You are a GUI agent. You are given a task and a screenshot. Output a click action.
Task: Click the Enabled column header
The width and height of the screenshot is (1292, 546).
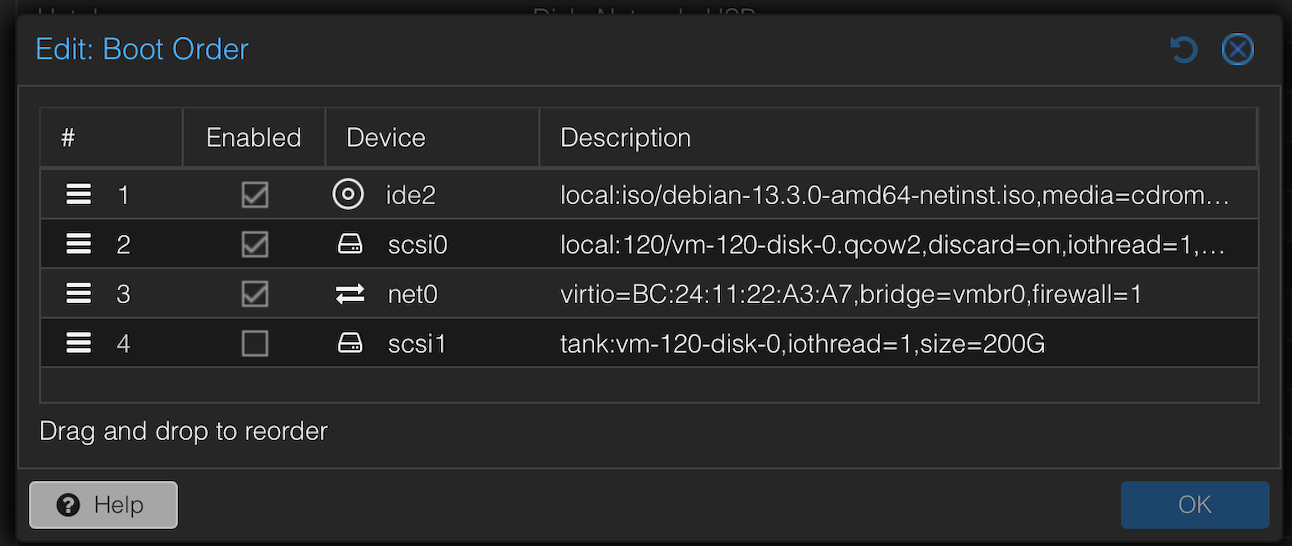(254, 138)
